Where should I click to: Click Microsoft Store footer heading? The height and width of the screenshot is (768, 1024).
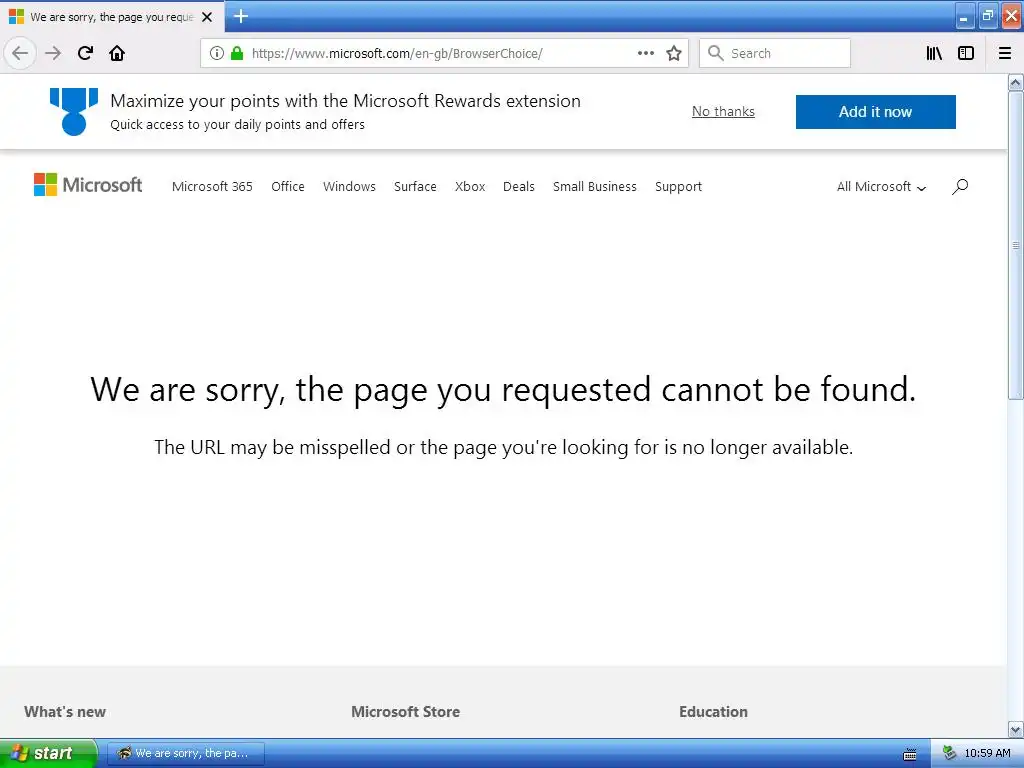point(406,712)
